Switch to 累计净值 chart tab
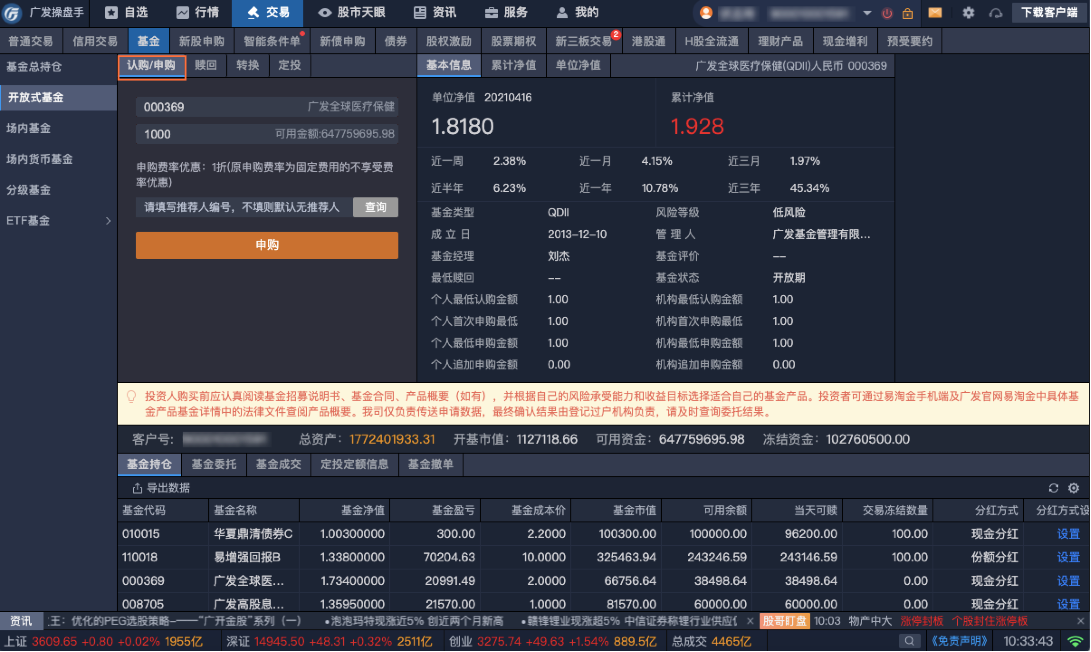This screenshot has width=1091, height=652. (x=513, y=65)
